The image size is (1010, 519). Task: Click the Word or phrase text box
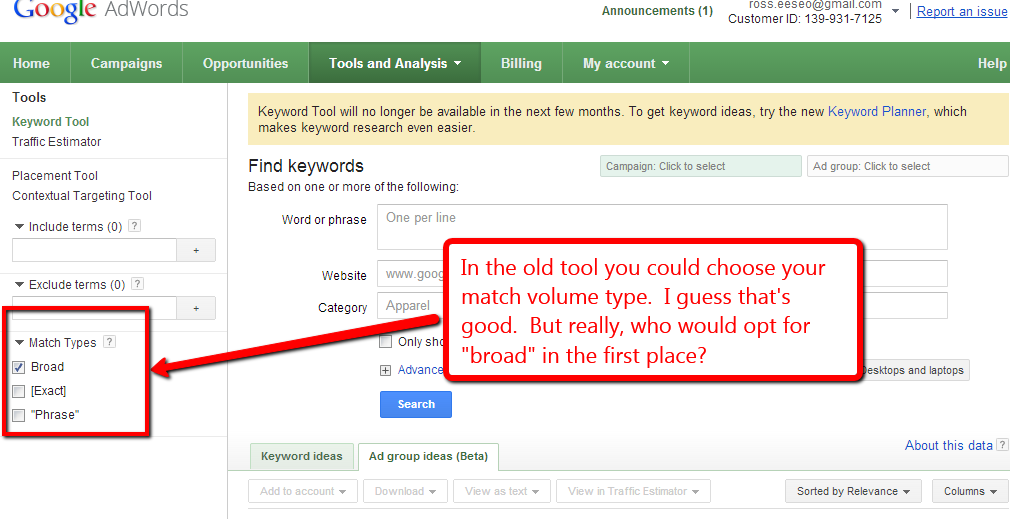(x=662, y=227)
